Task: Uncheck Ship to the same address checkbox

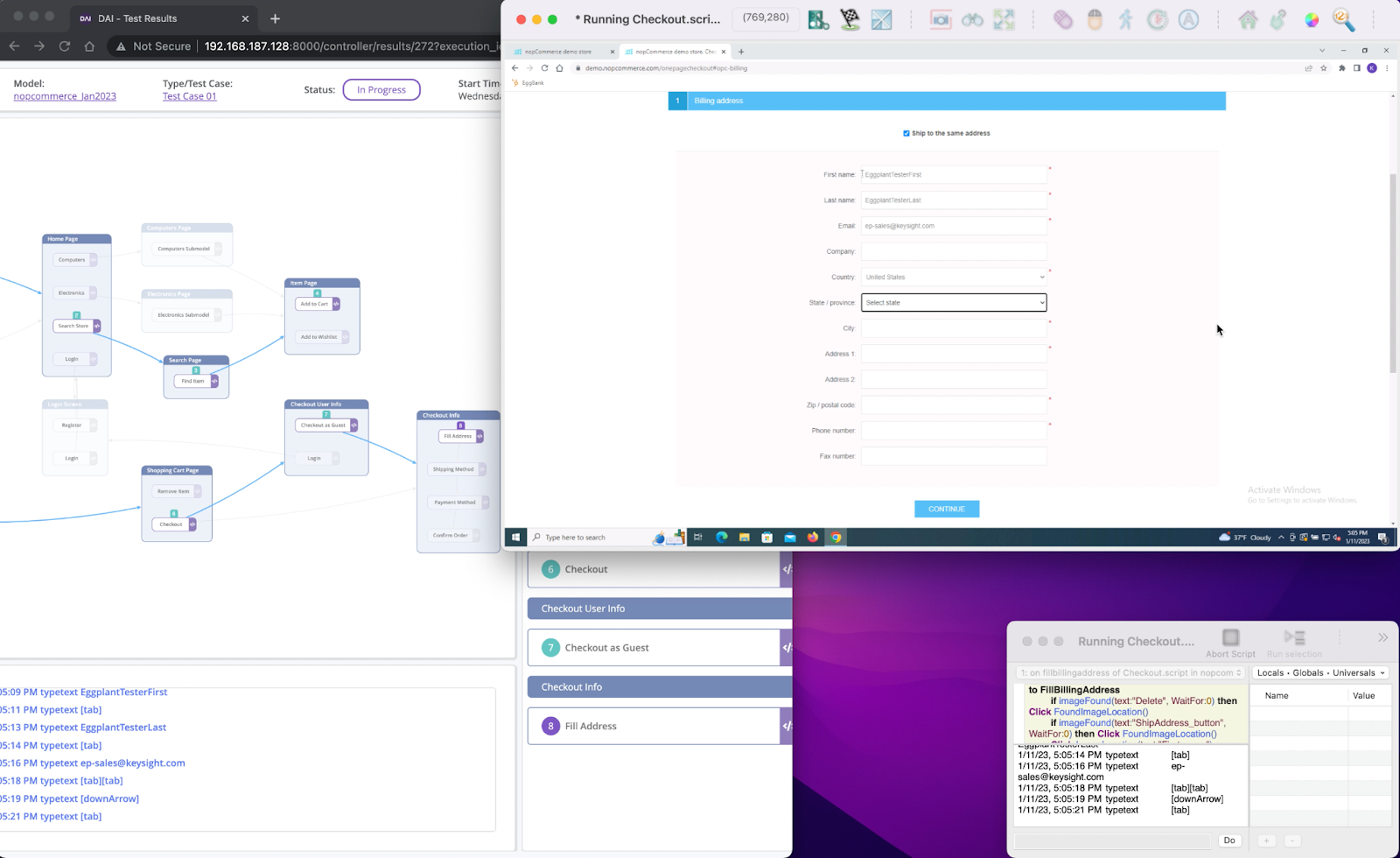Action: 906,133
